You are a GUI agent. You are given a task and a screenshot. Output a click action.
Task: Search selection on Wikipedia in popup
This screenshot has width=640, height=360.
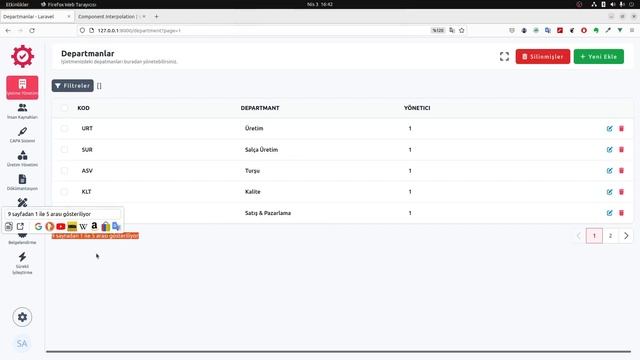point(83,226)
